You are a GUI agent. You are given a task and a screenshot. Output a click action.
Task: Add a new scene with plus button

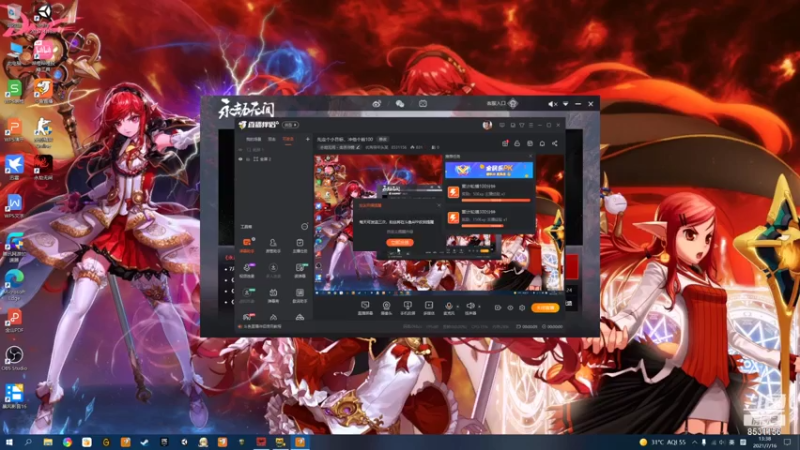point(308,139)
